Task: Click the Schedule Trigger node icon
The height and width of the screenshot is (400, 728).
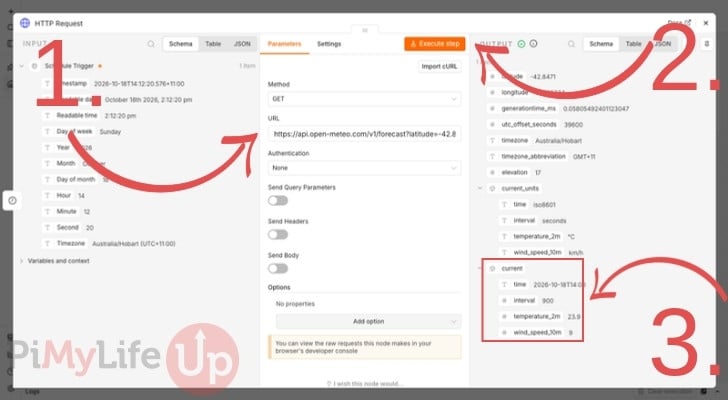Action: [34, 66]
